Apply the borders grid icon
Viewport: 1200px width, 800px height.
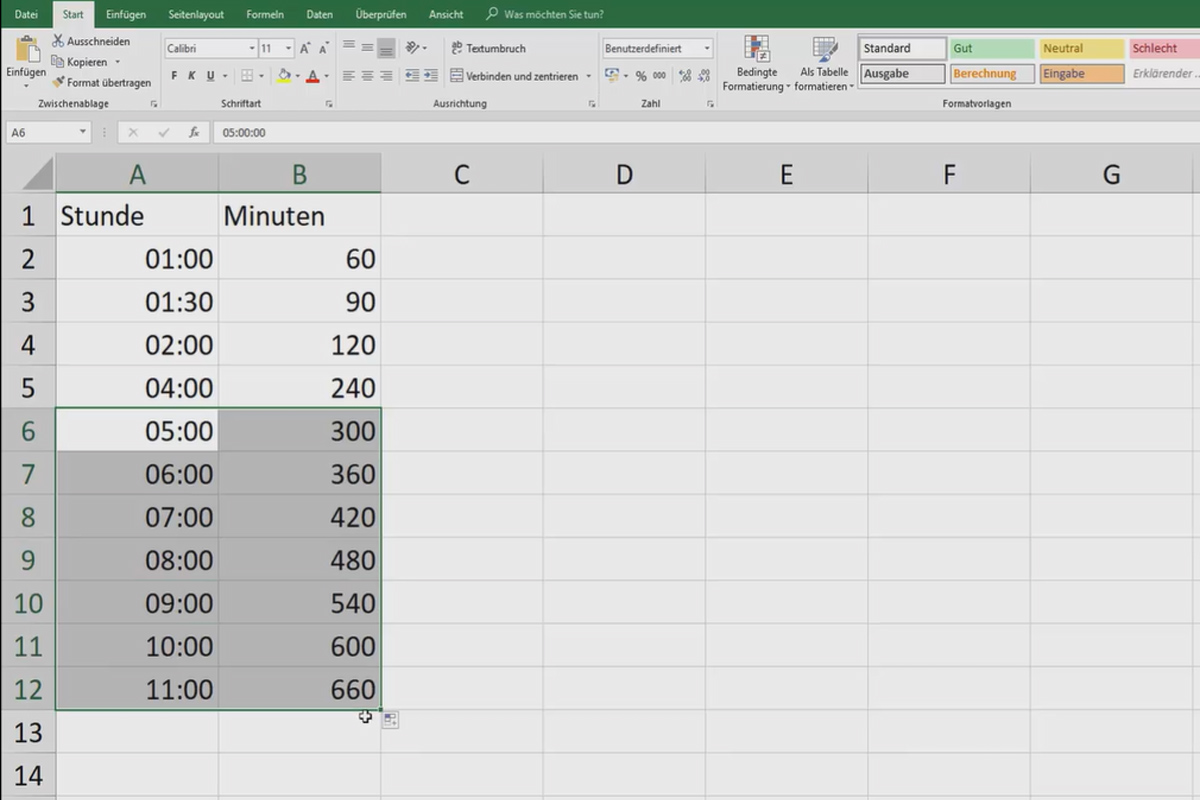pos(247,76)
